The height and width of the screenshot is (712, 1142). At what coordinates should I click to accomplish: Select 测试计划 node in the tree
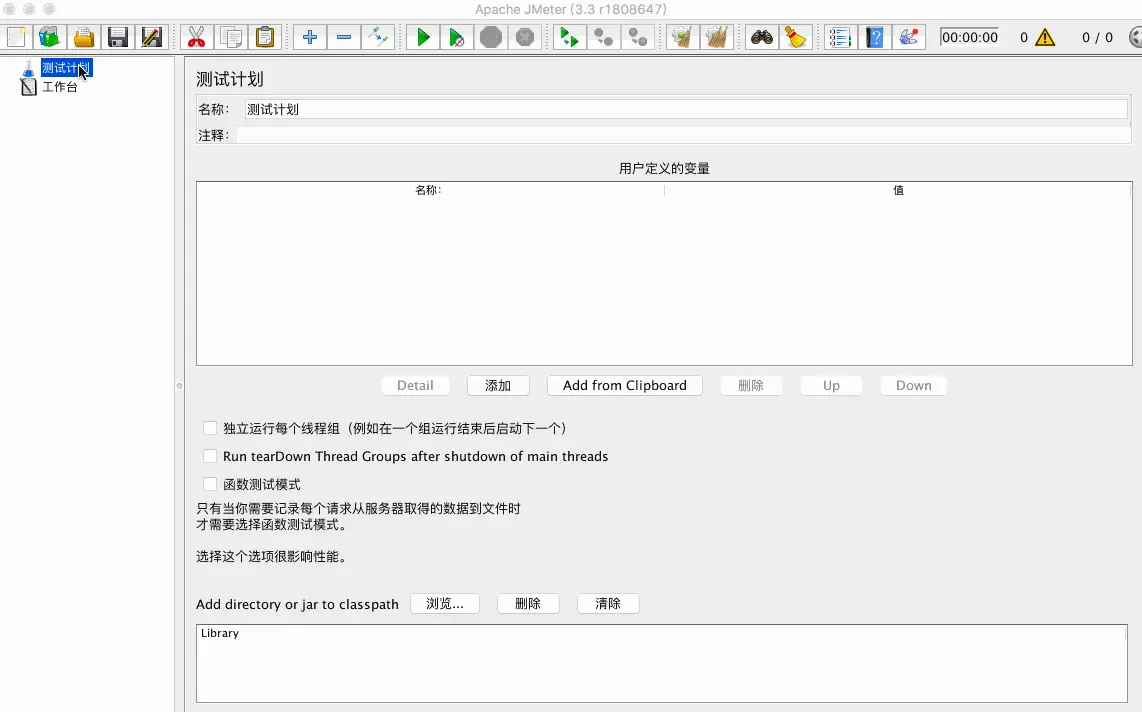coord(66,68)
